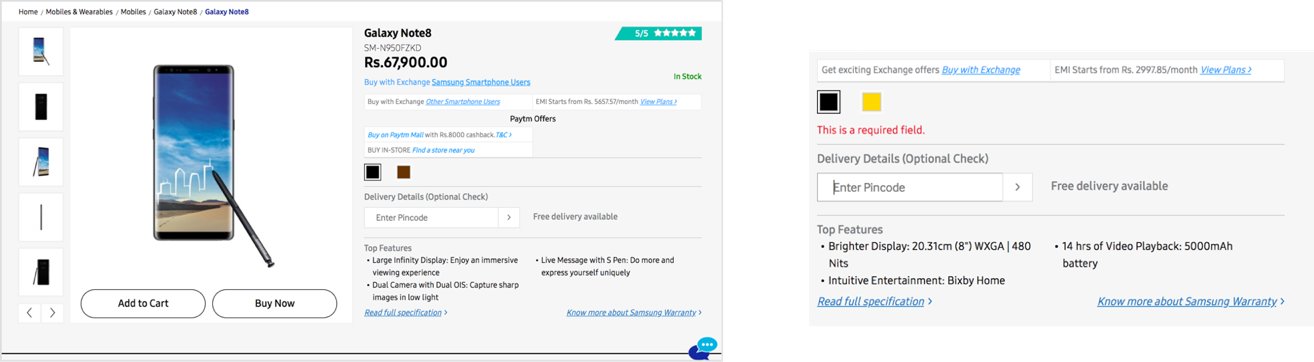Select the brown color swatch
Image resolution: width=1314 pixels, height=362 pixels.
(x=403, y=172)
